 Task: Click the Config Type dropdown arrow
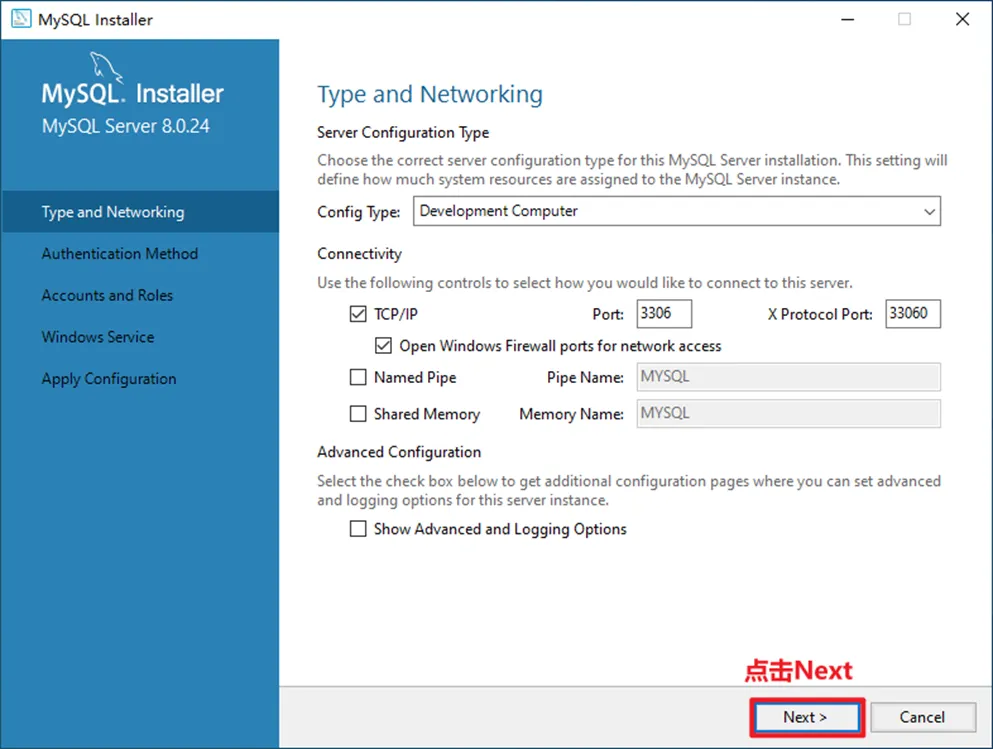click(x=929, y=212)
